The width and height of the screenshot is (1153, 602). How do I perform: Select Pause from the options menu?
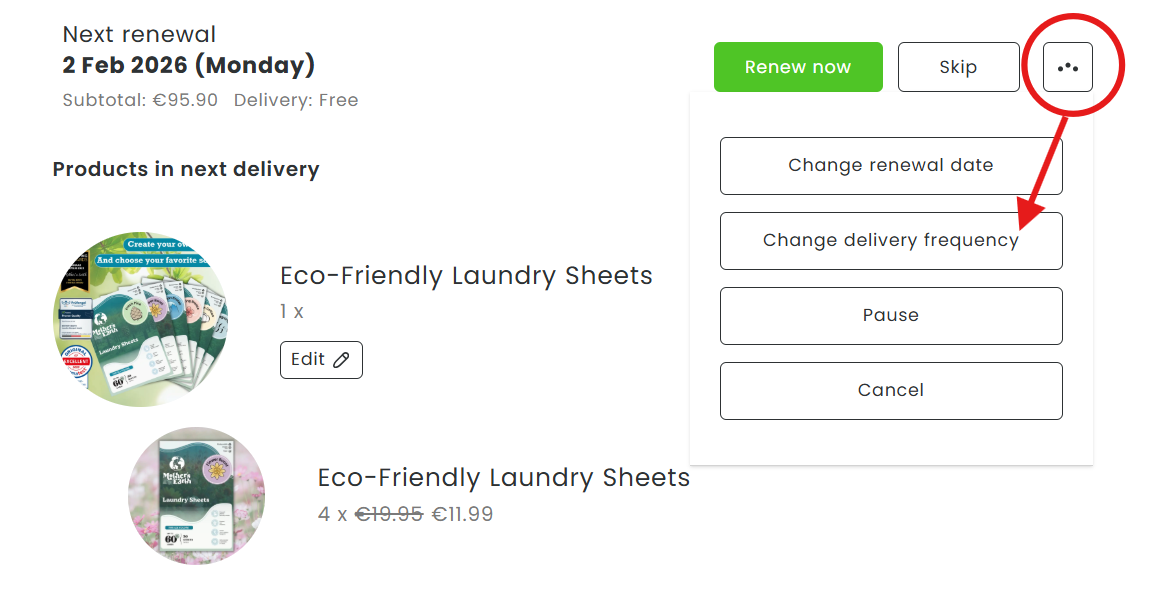coord(890,316)
